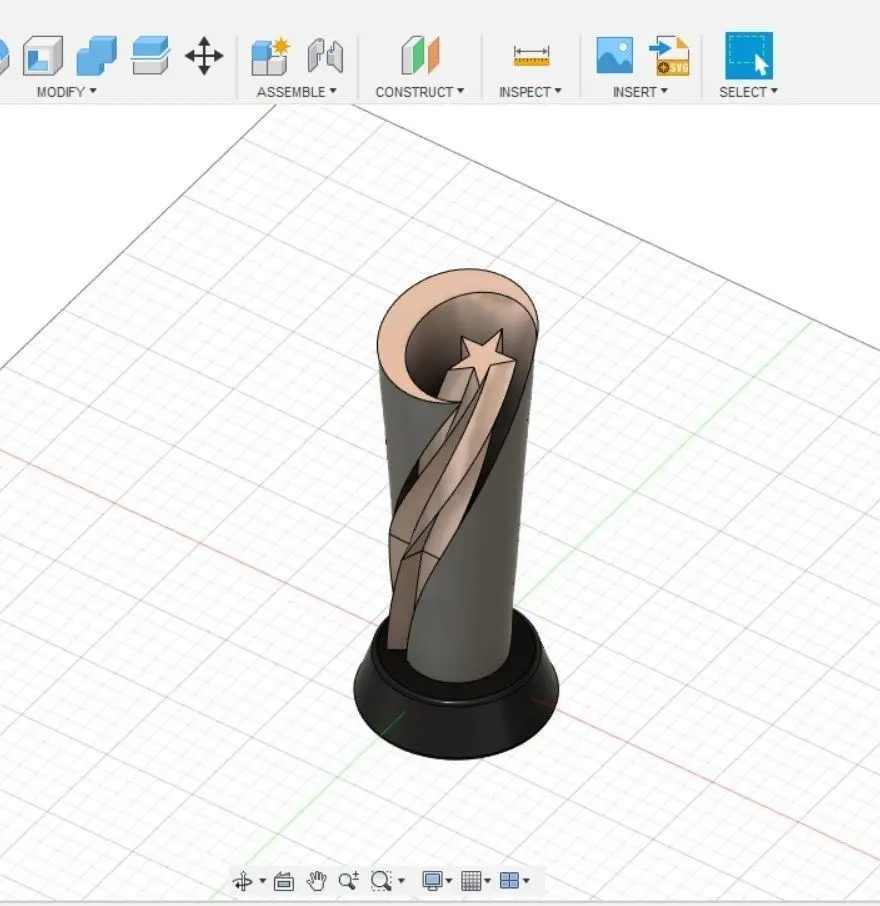Viewport: 880px width, 906px height.
Task: Expand the Viewports dropdown arrow
Action: (x=526, y=881)
